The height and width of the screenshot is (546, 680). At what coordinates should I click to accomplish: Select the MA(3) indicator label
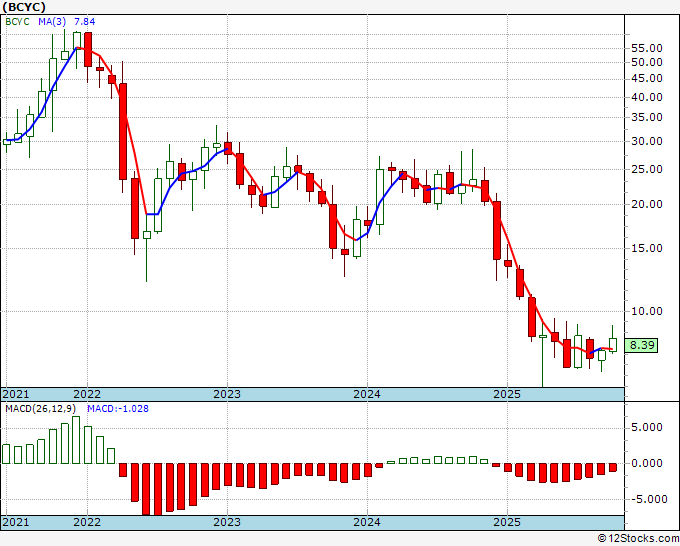pyautogui.click(x=52, y=22)
